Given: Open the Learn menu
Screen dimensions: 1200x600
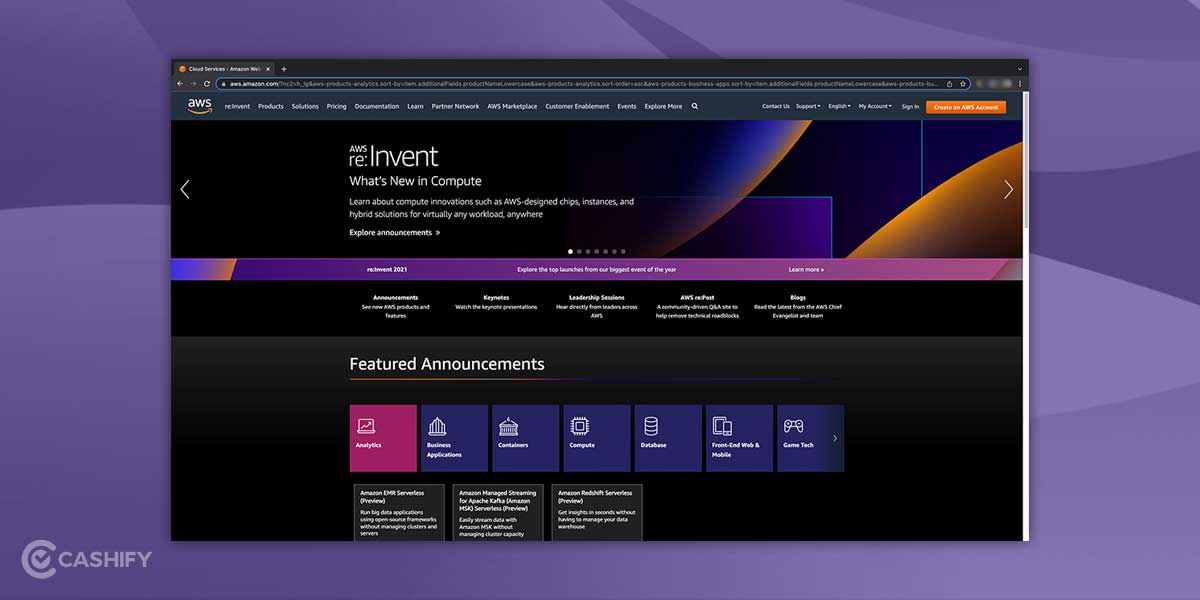Looking at the screenshot, I should coord(415,106).
